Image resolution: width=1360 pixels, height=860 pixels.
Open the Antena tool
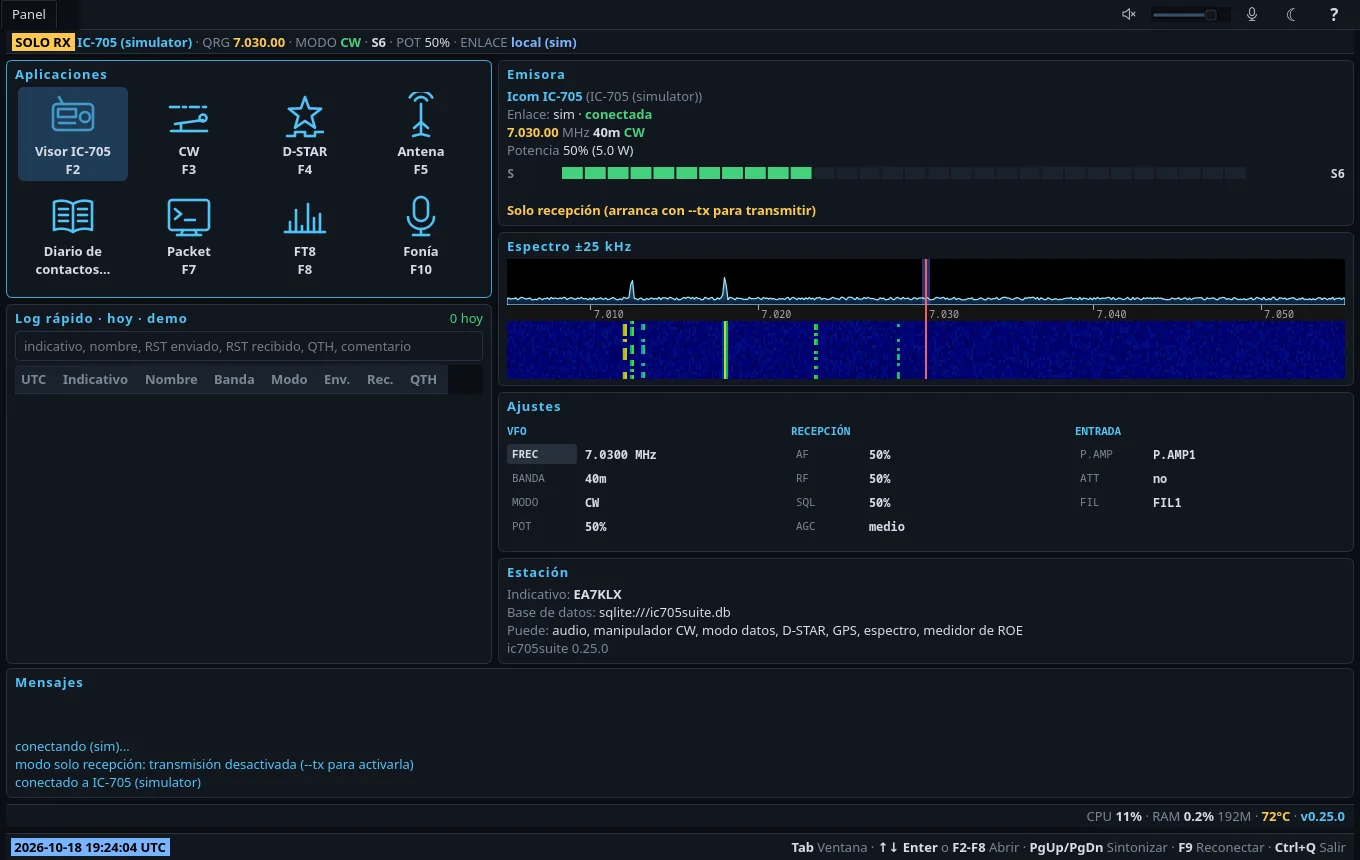pyautogui.click(x=421, y=134)
